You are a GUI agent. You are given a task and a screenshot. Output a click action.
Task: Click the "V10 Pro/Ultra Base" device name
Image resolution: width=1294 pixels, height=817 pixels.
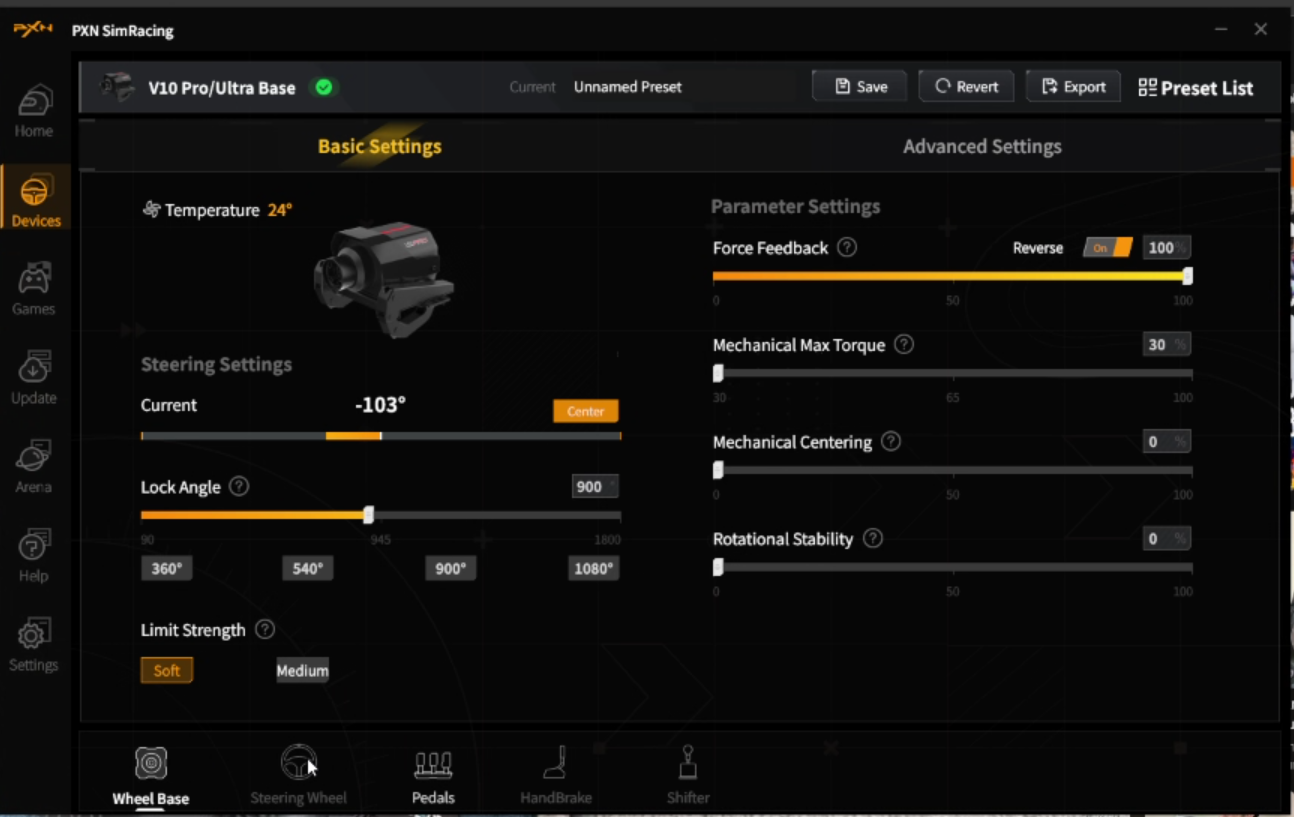tap(222, 88)
